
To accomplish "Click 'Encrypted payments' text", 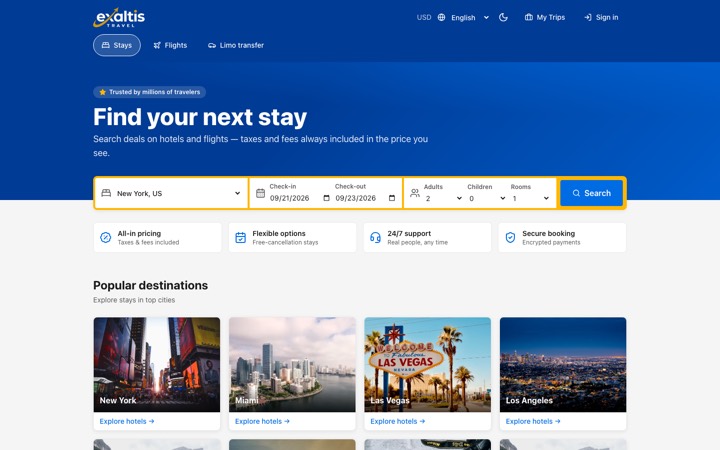I will point(551,242).
